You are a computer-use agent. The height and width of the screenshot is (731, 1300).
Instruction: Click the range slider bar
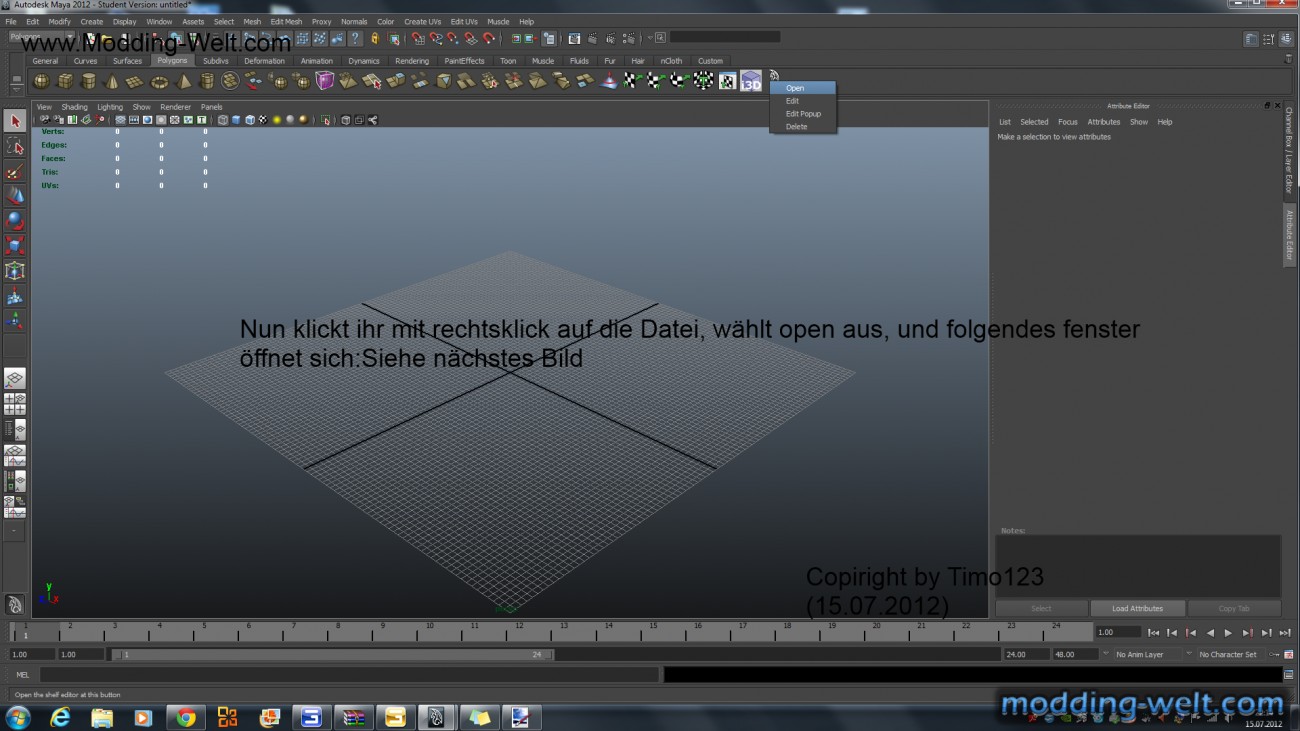point(332,654)
